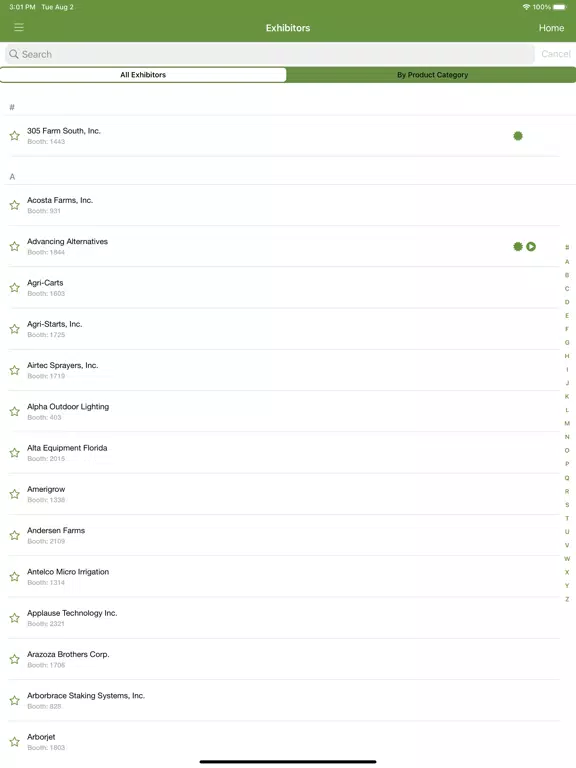The image size is (576, 768).
Task: Mark Alpha Outdoor Lighting as favorite
Action: pyautogui.click(x=15, y=411)
